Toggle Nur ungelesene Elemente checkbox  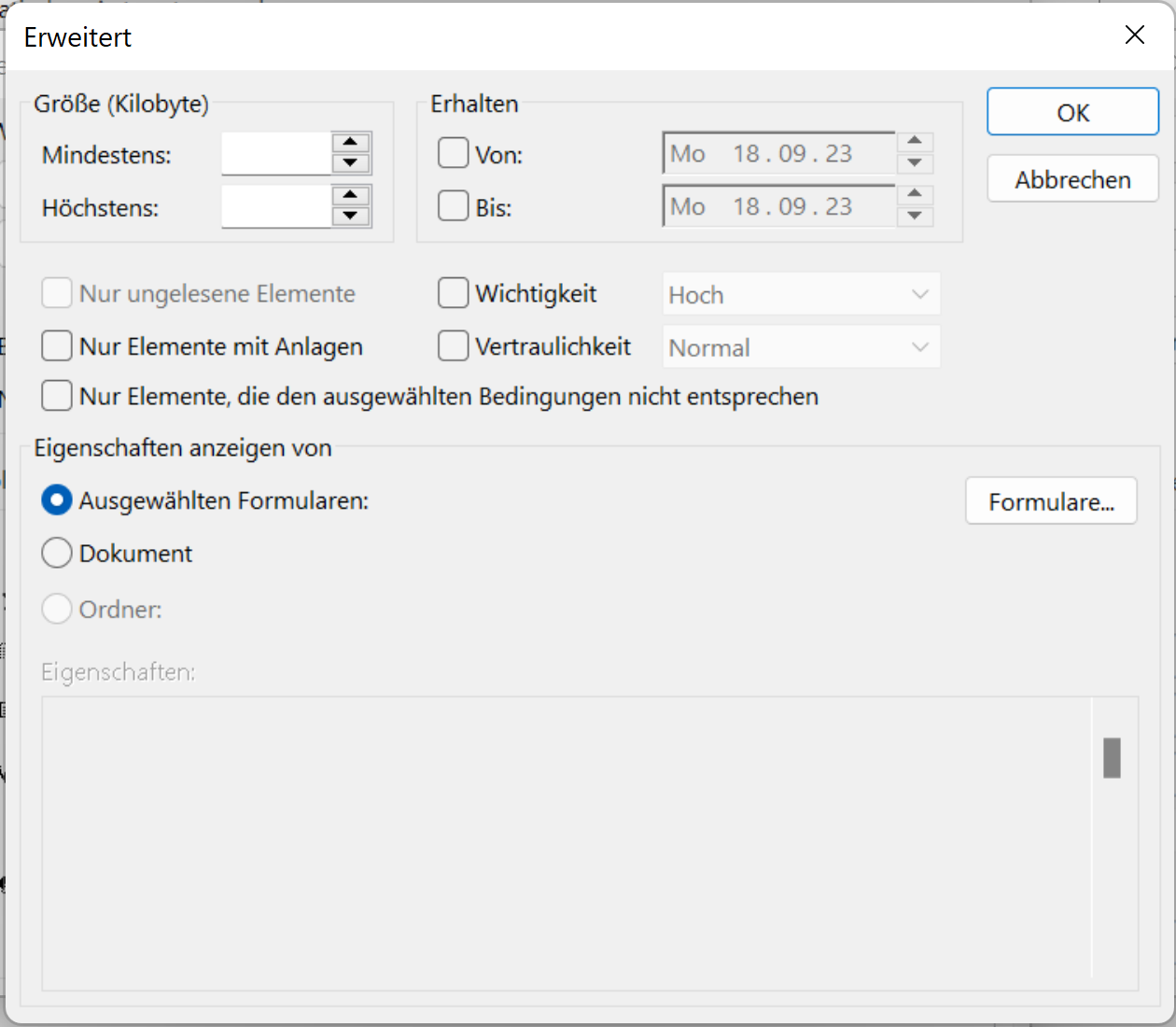(x=57, y=293)
